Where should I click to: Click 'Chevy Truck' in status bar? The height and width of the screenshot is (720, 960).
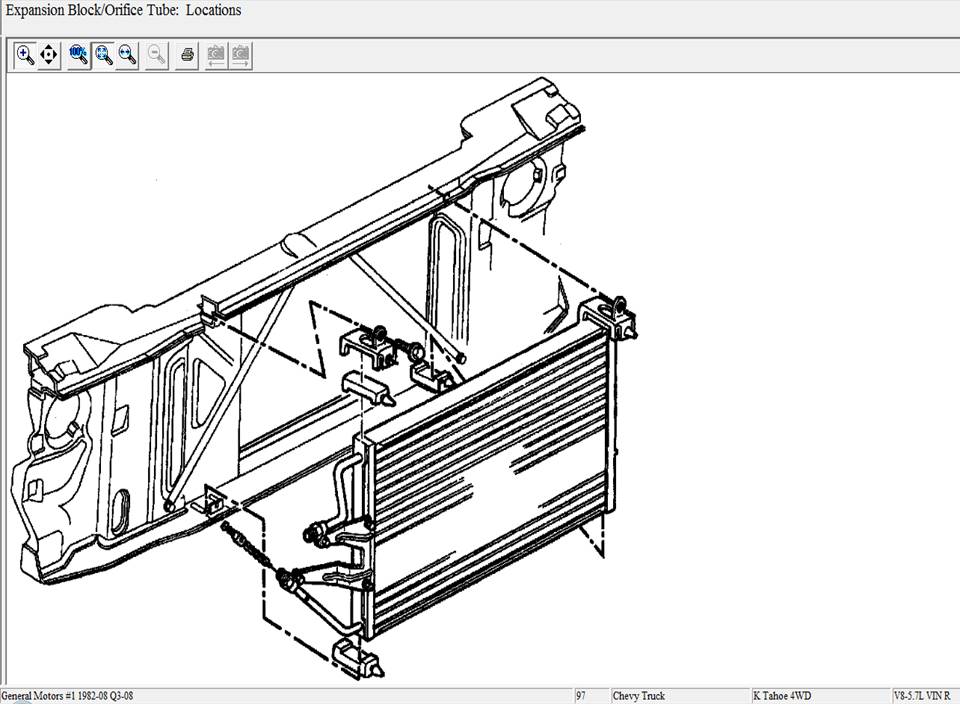tap(640, 696)
